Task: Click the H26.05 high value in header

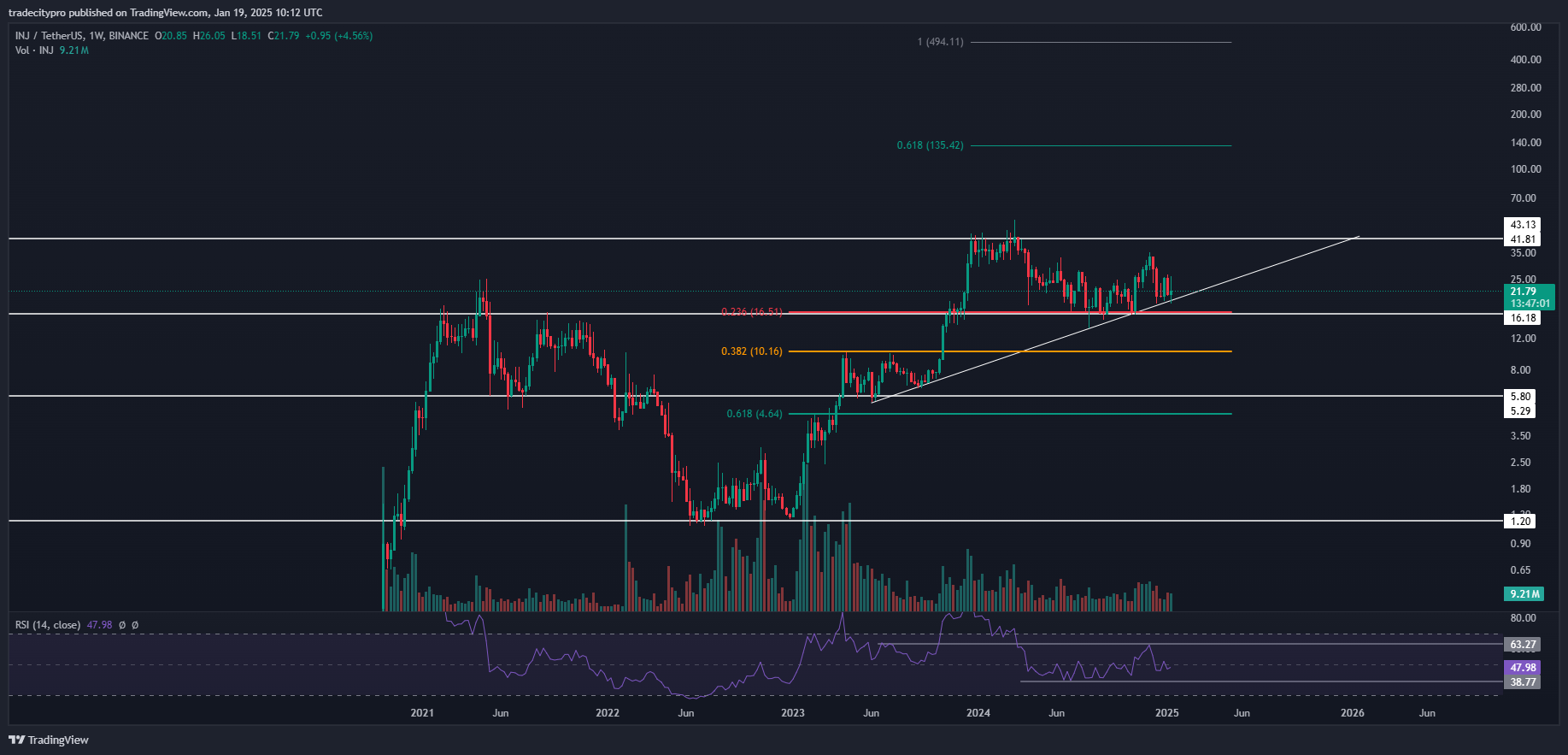Action: pos(209,36)
